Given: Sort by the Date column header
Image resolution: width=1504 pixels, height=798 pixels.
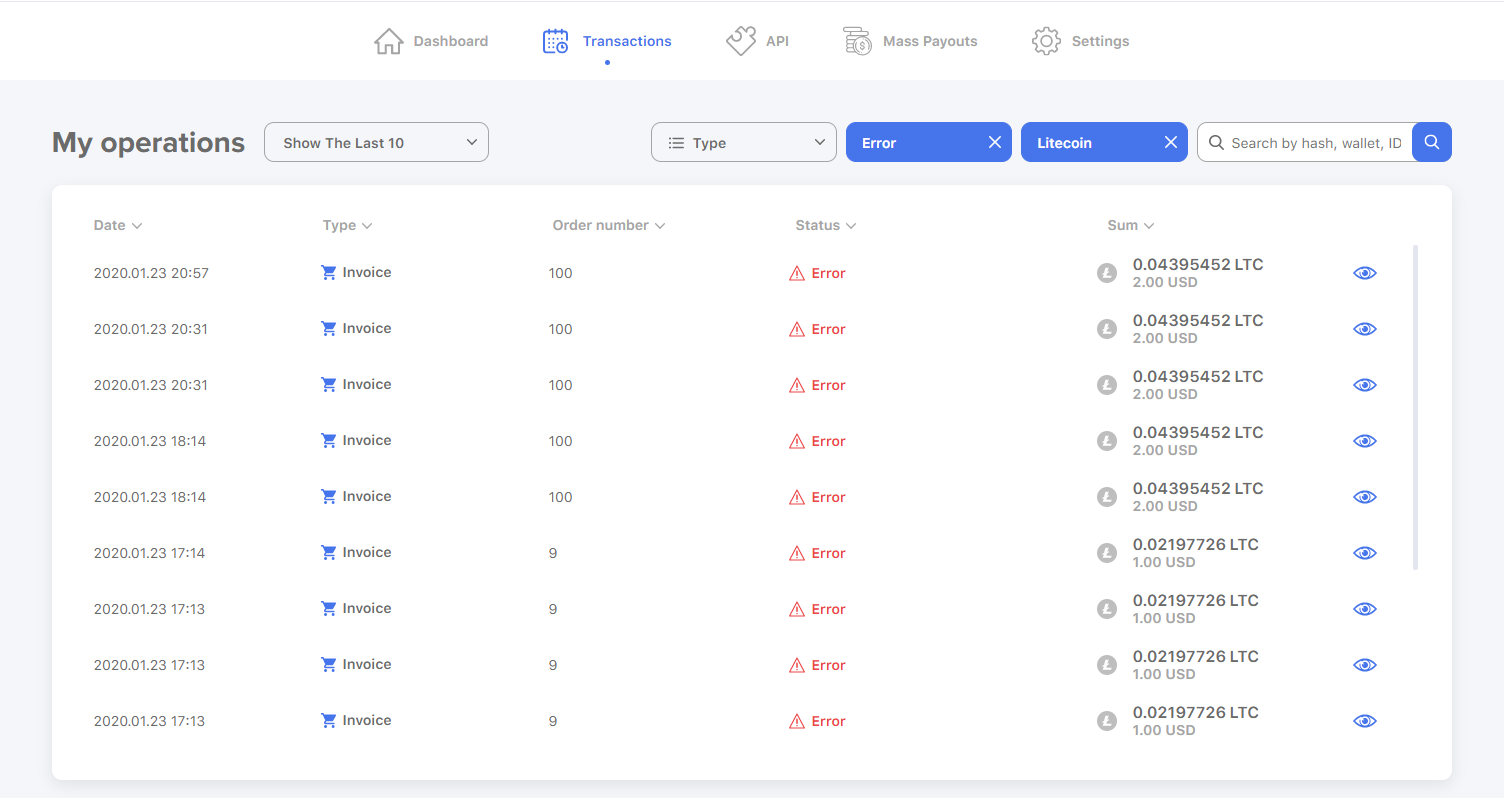Looking at the screenshot, I should [x=118, y=225].
